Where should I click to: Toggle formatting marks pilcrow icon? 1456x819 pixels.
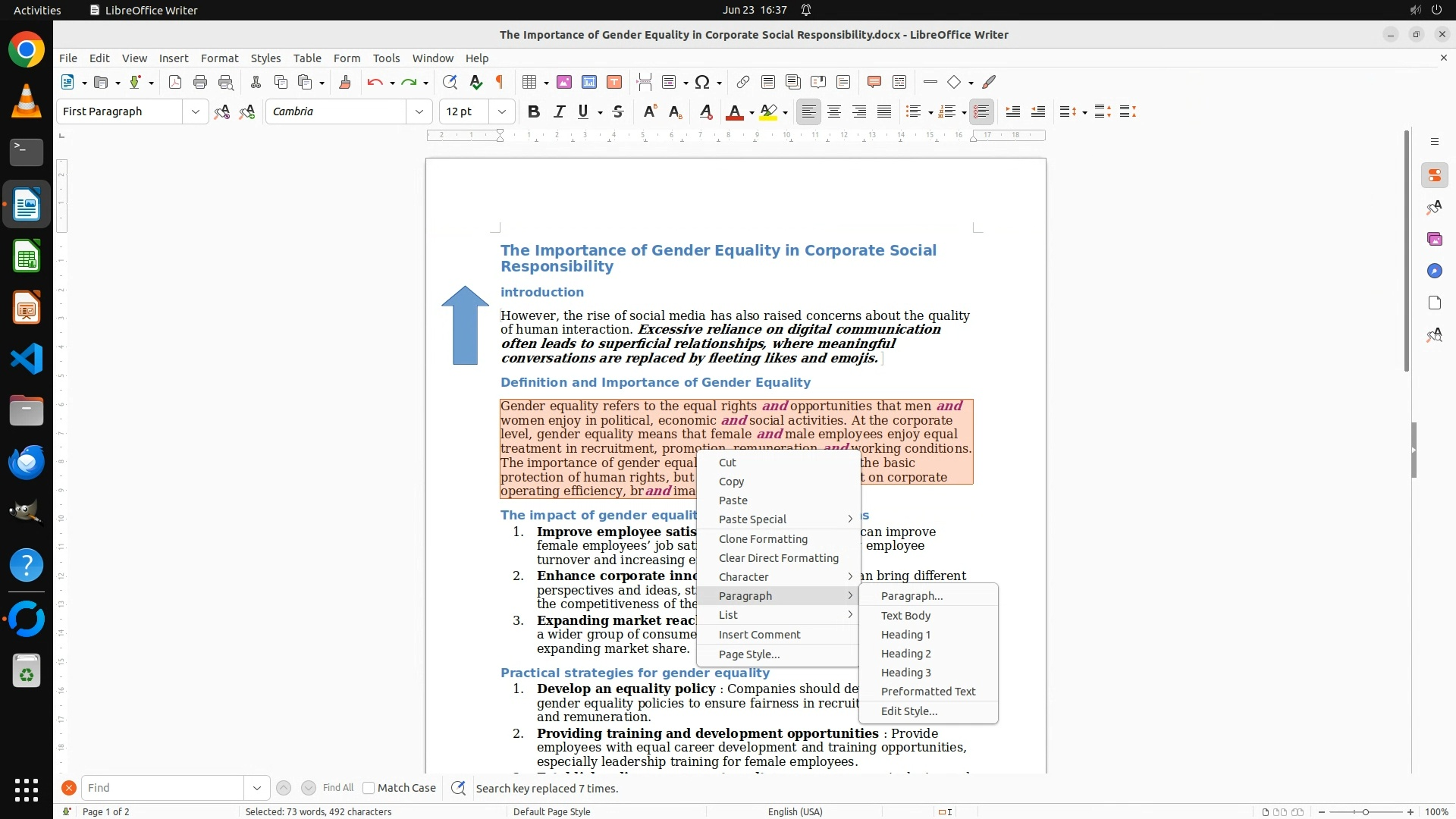(x=500, y=82)
